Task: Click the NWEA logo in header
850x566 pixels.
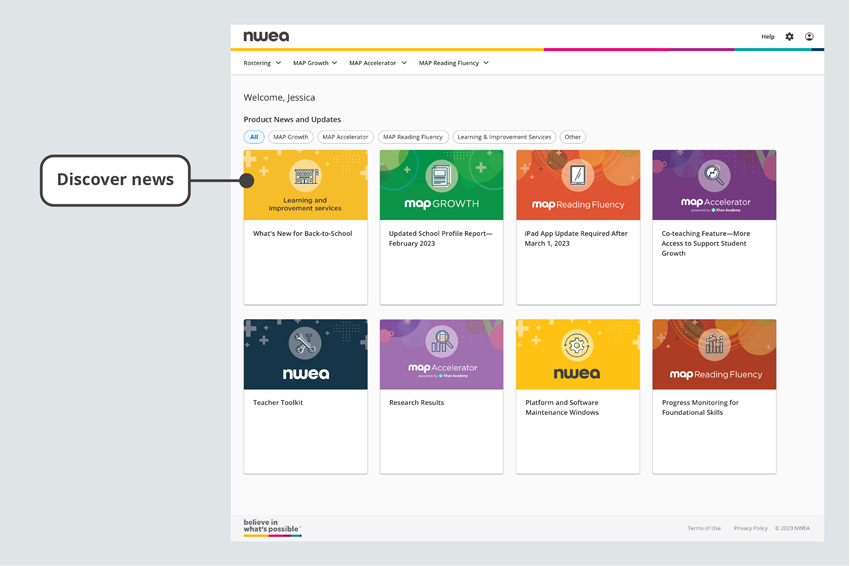Action: tap(266, 37)
